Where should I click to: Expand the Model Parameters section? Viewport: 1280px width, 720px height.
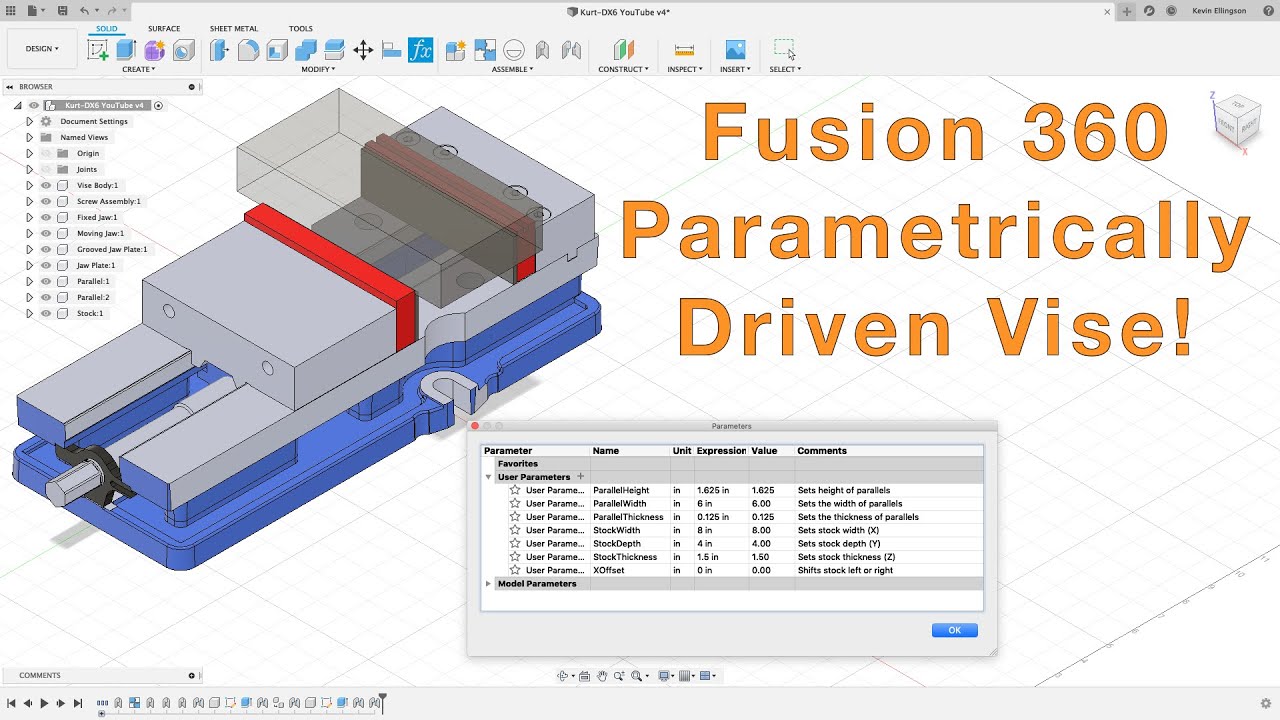tap(488, 583)
